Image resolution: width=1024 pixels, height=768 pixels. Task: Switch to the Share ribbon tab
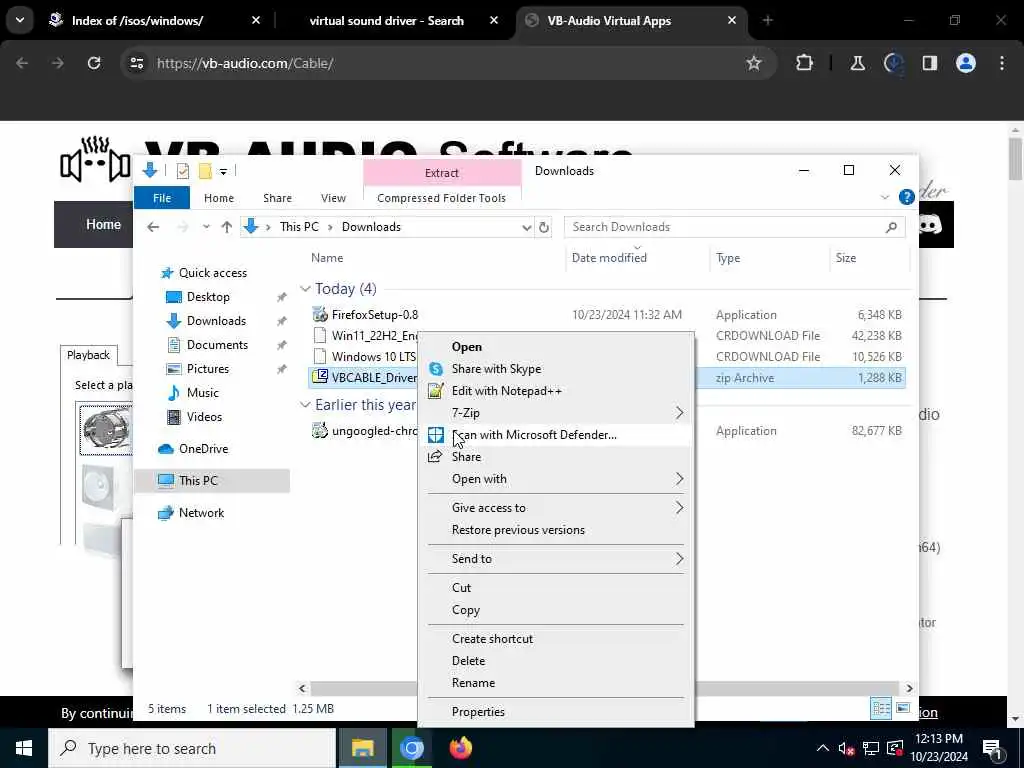click(x=278, y=198)
